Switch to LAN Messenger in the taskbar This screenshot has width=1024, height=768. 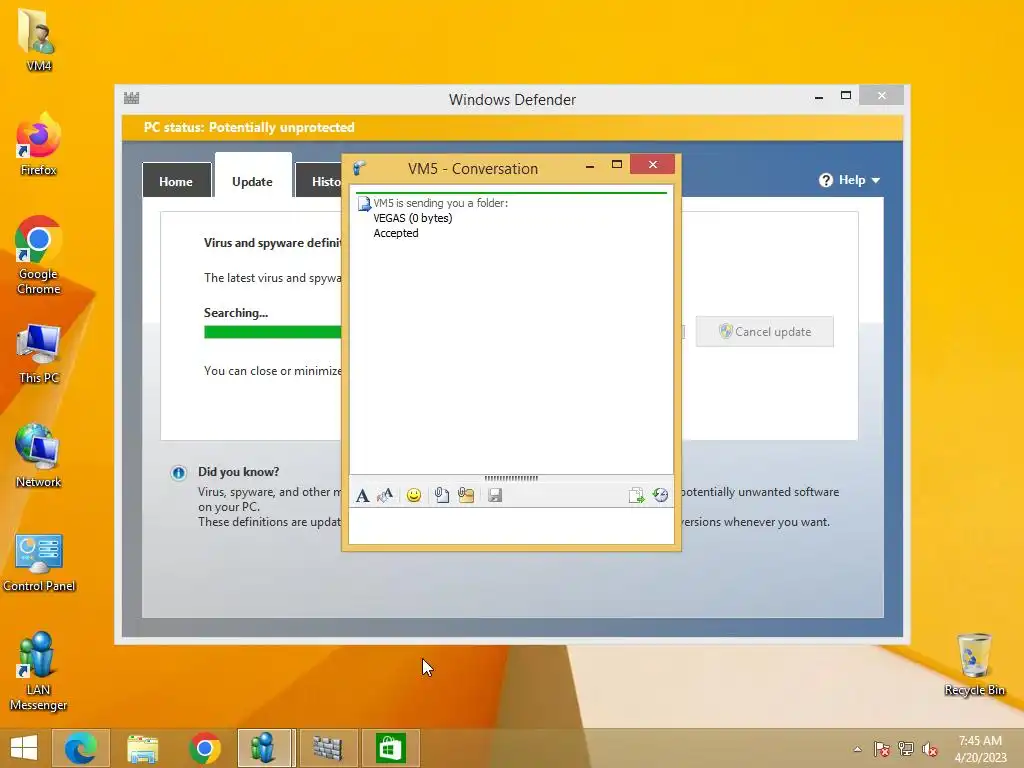click(264, 748)
